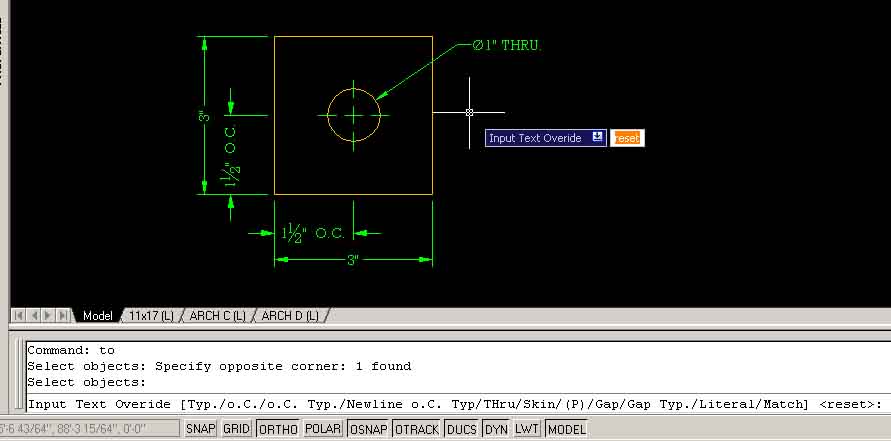Select the vertical 3" dimension text

pyautogui.click(x=205, y=115)
